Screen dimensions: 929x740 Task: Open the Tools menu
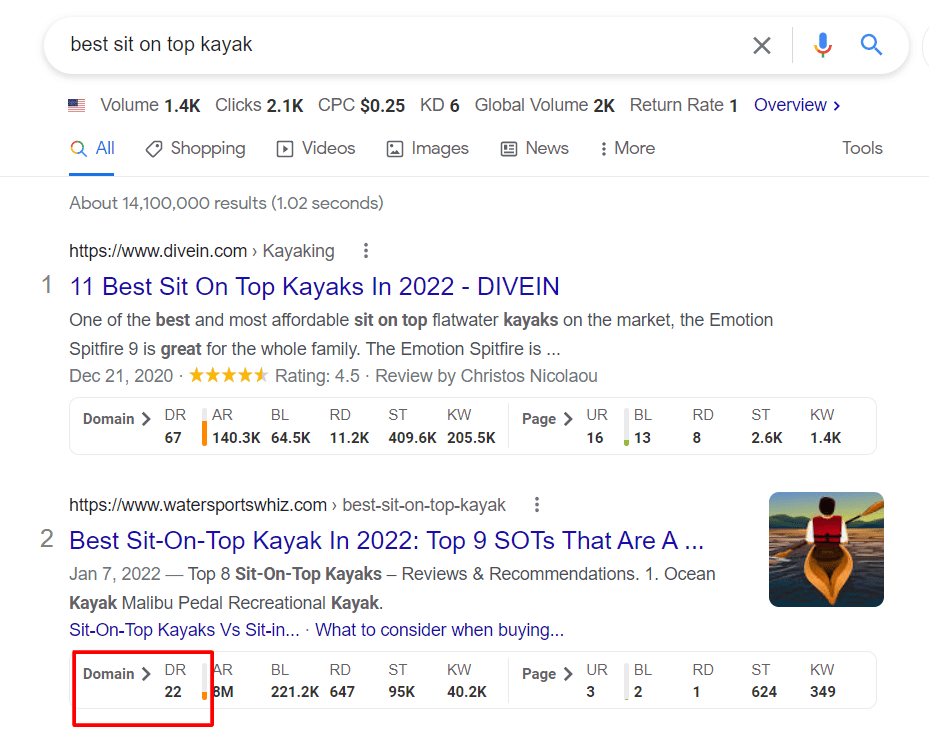click(x=861, y=148)
